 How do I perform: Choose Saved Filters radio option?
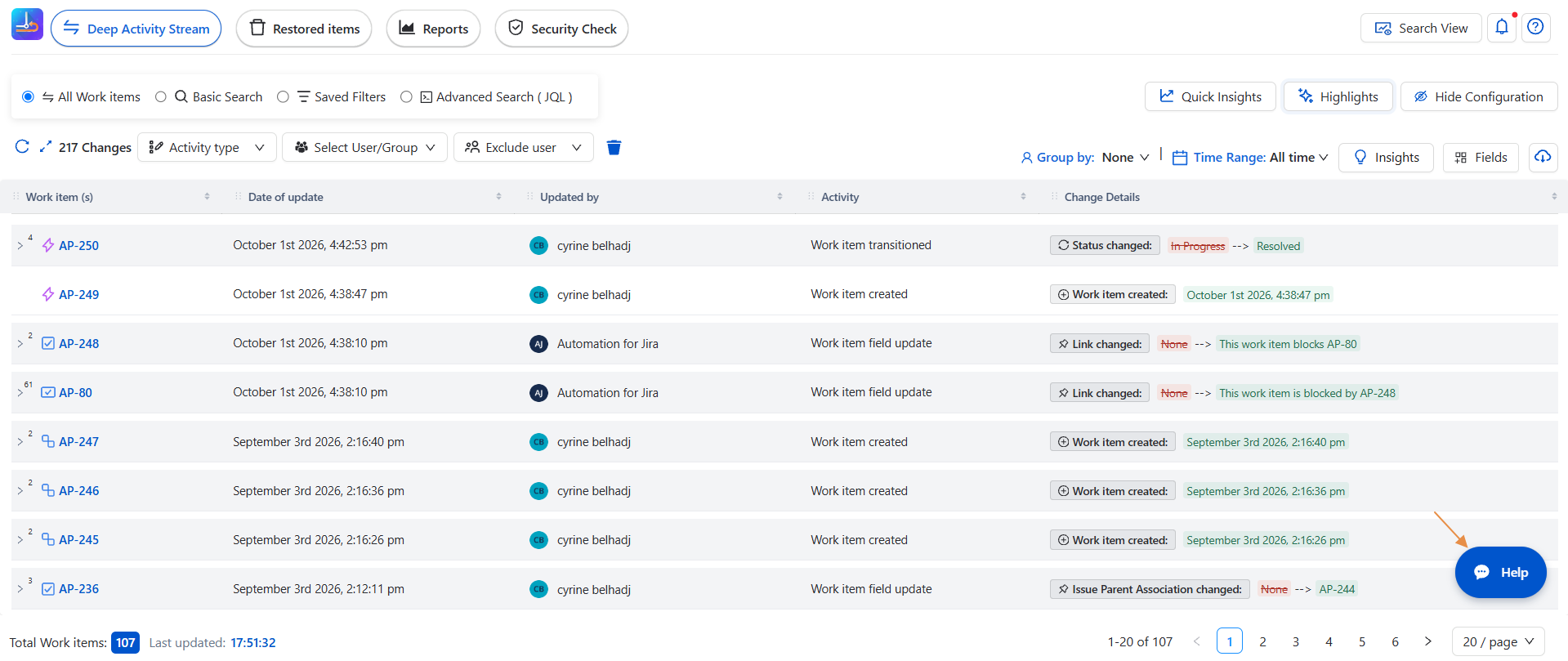pyautogui.click(x=283, y=96)
